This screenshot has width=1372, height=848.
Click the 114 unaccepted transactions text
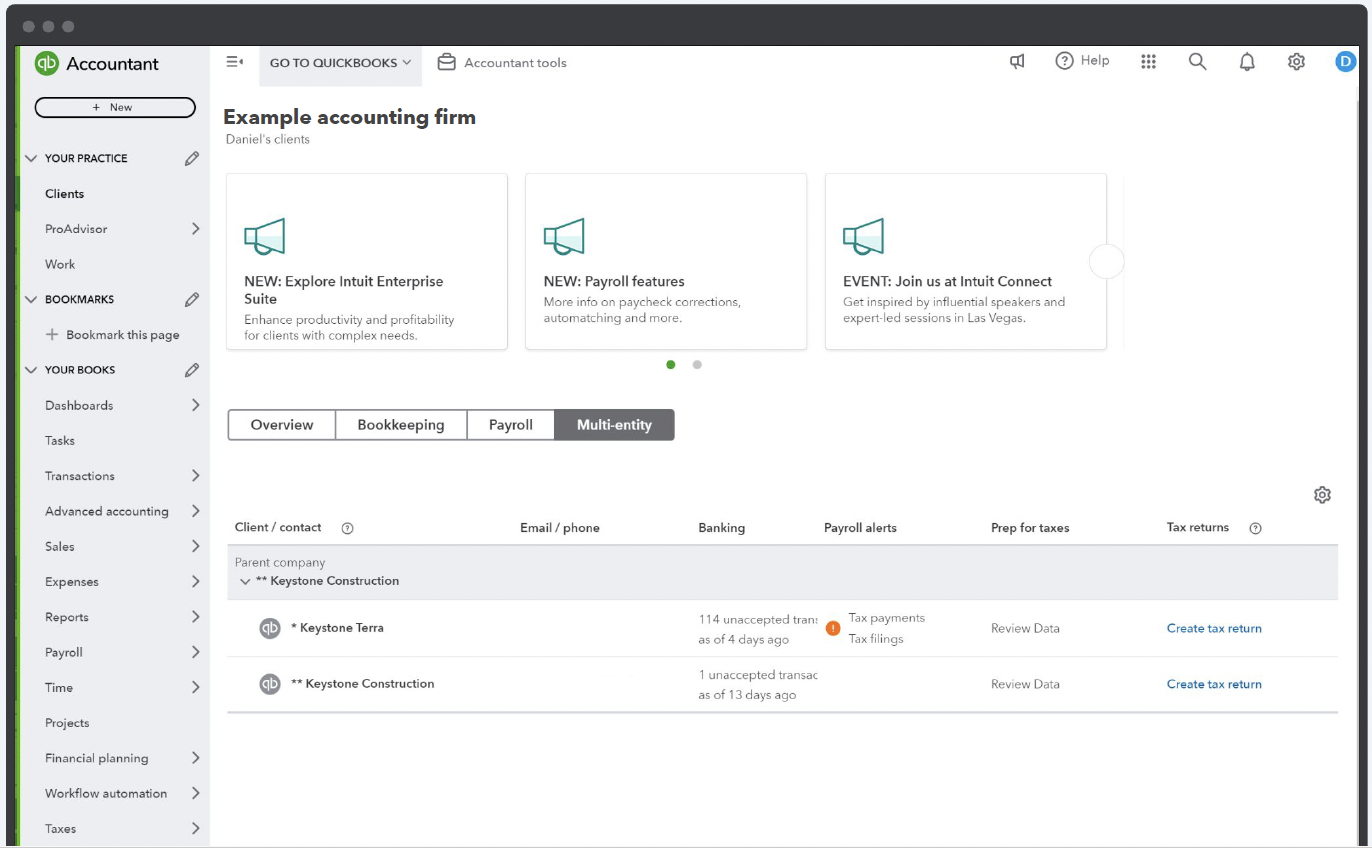tap(758, 619)
